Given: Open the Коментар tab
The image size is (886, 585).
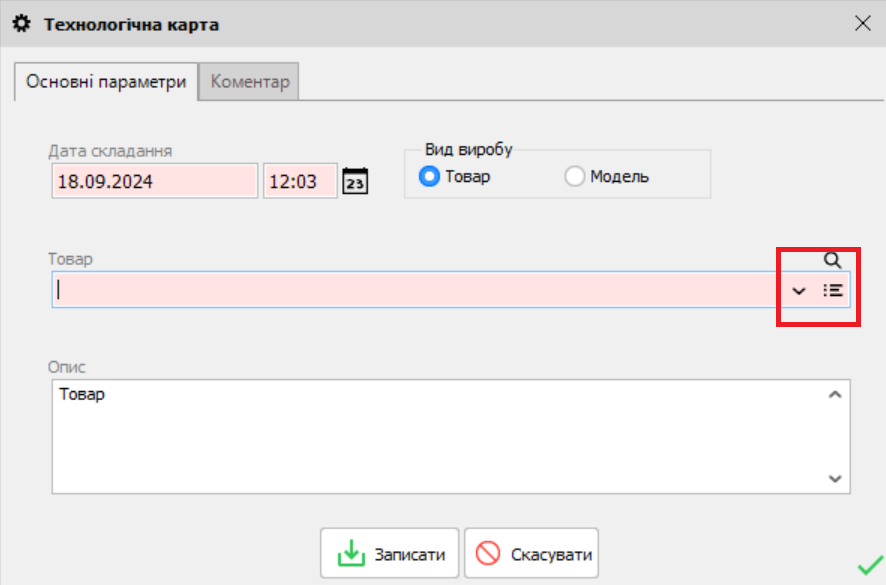Looking at the screenshot, I should point(249,82).
